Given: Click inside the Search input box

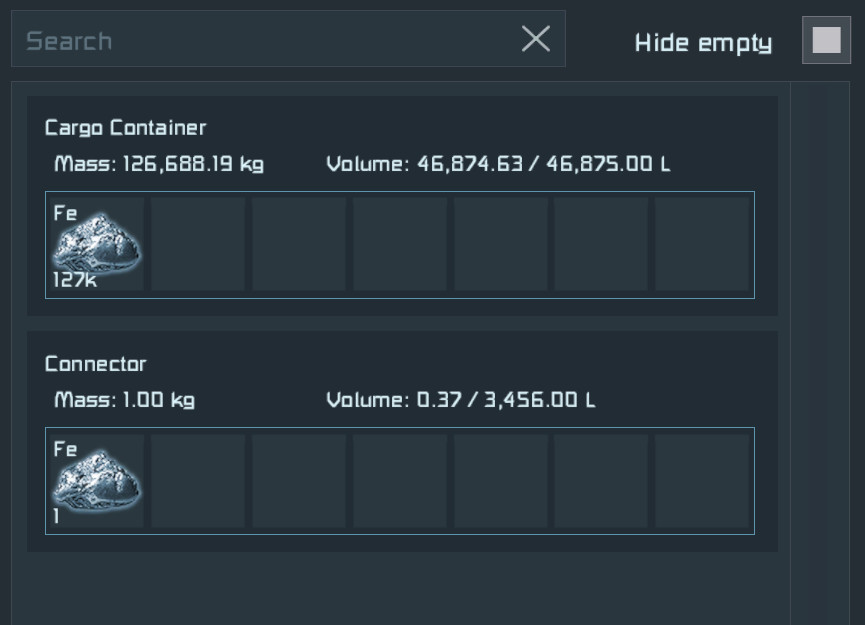Looking at the screenshot, I should point(260,40).
